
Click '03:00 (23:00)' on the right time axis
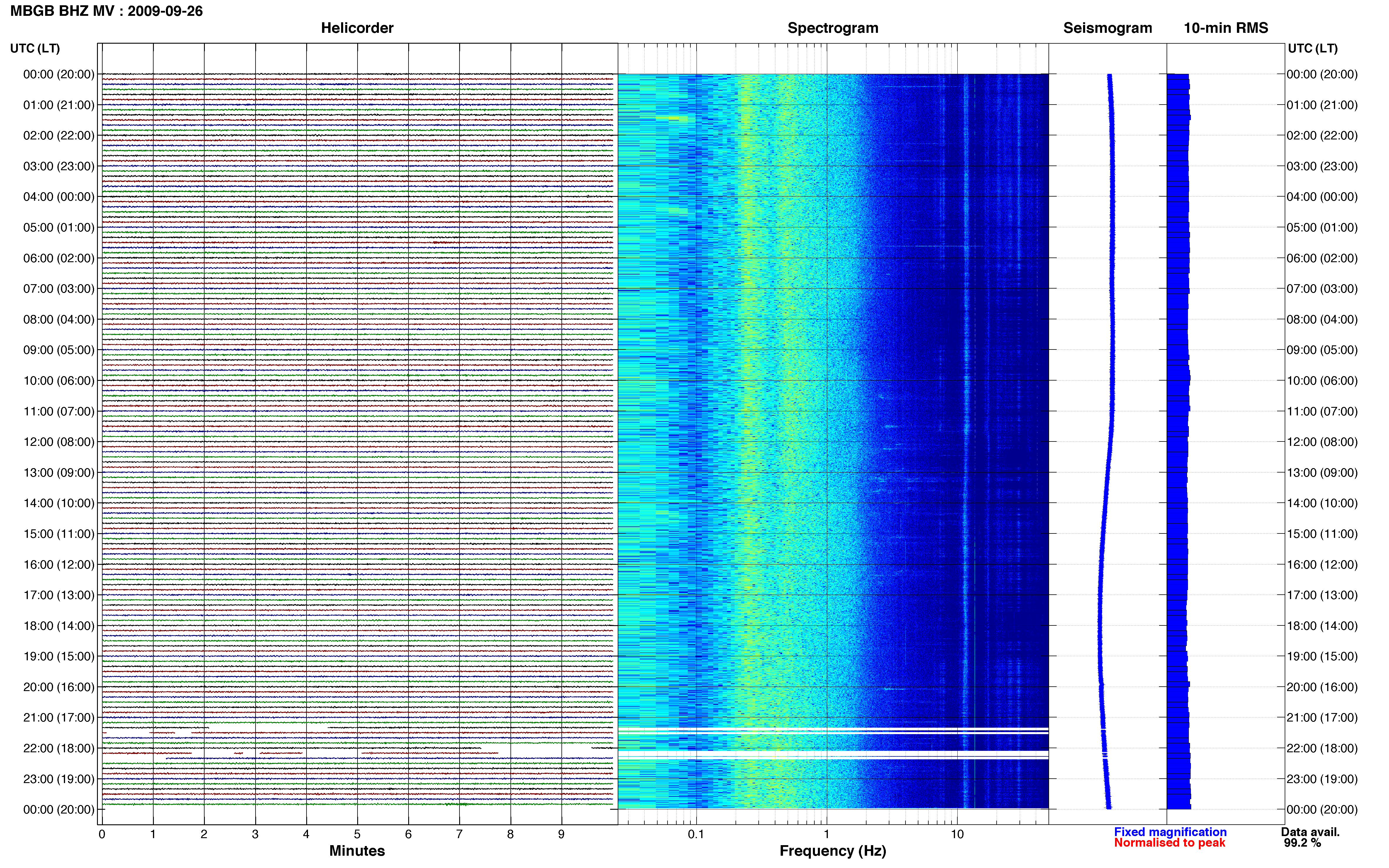click(1322, 166)
